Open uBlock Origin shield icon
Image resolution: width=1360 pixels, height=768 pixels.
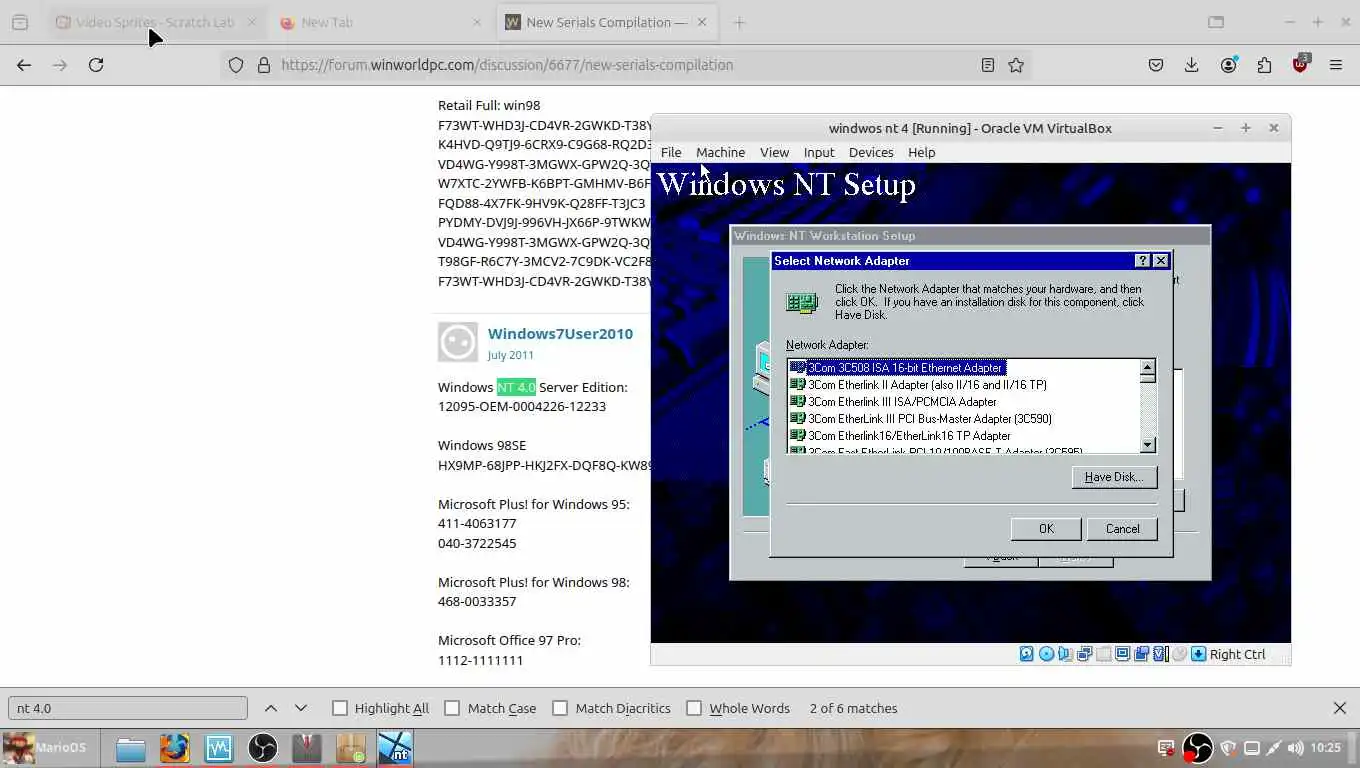pyautogui.click(x=1300, y=65)
